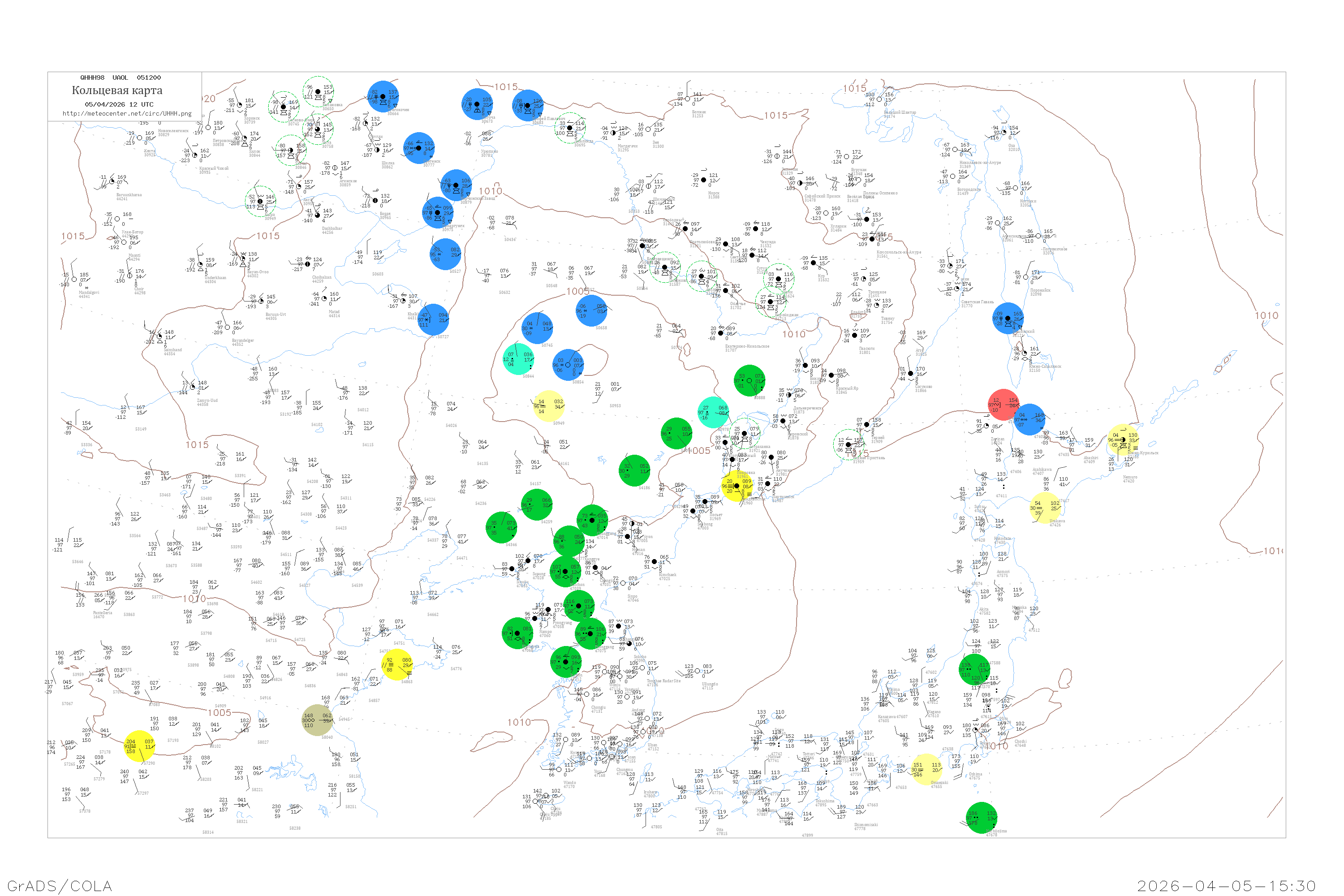Click the QHHH98 UAOL 051200 header text
This screenshot has height=896, width=1344.
tap(121, 78)
